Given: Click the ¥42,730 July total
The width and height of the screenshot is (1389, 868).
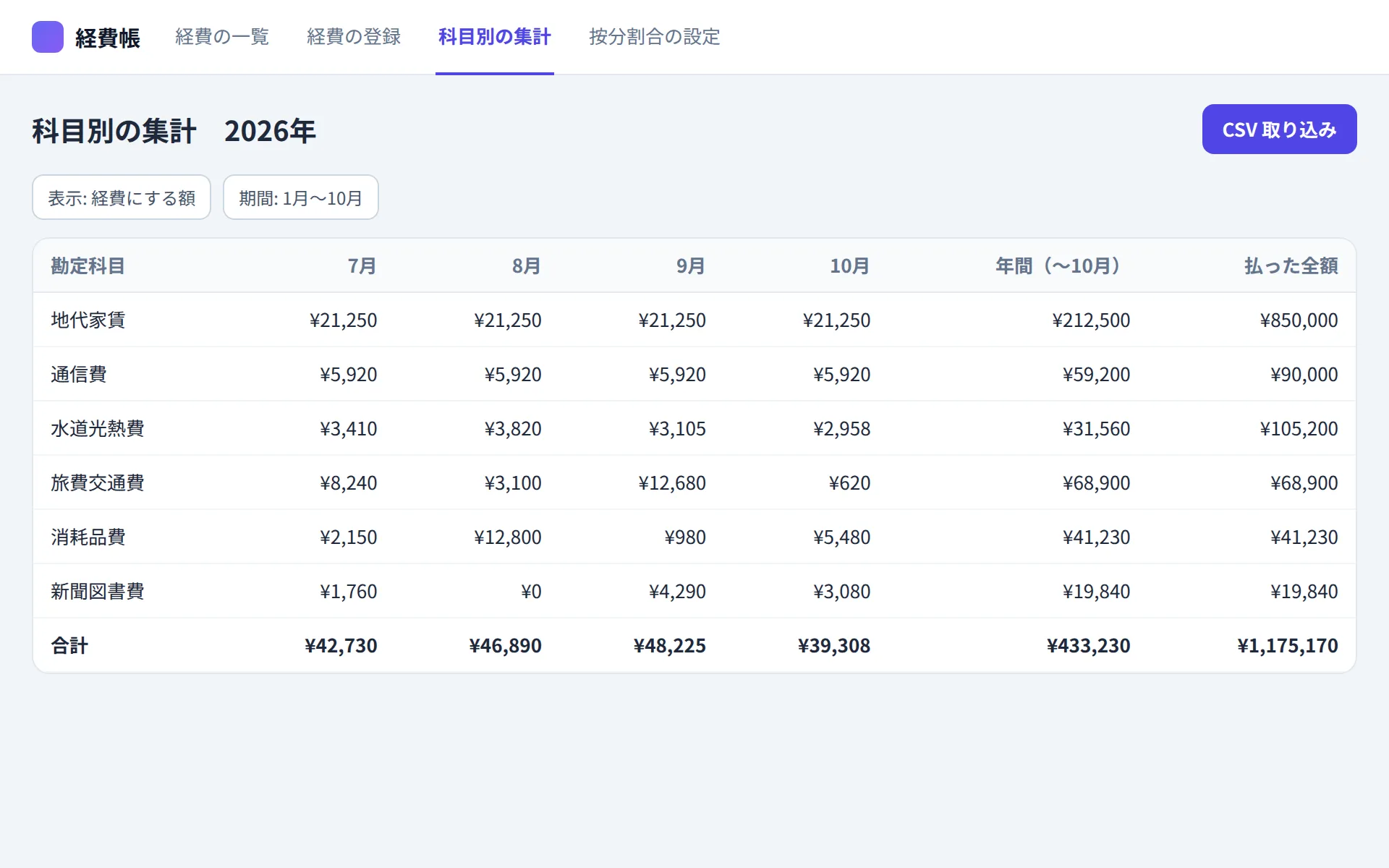Looking at the screenshot, I should [341, 645].
